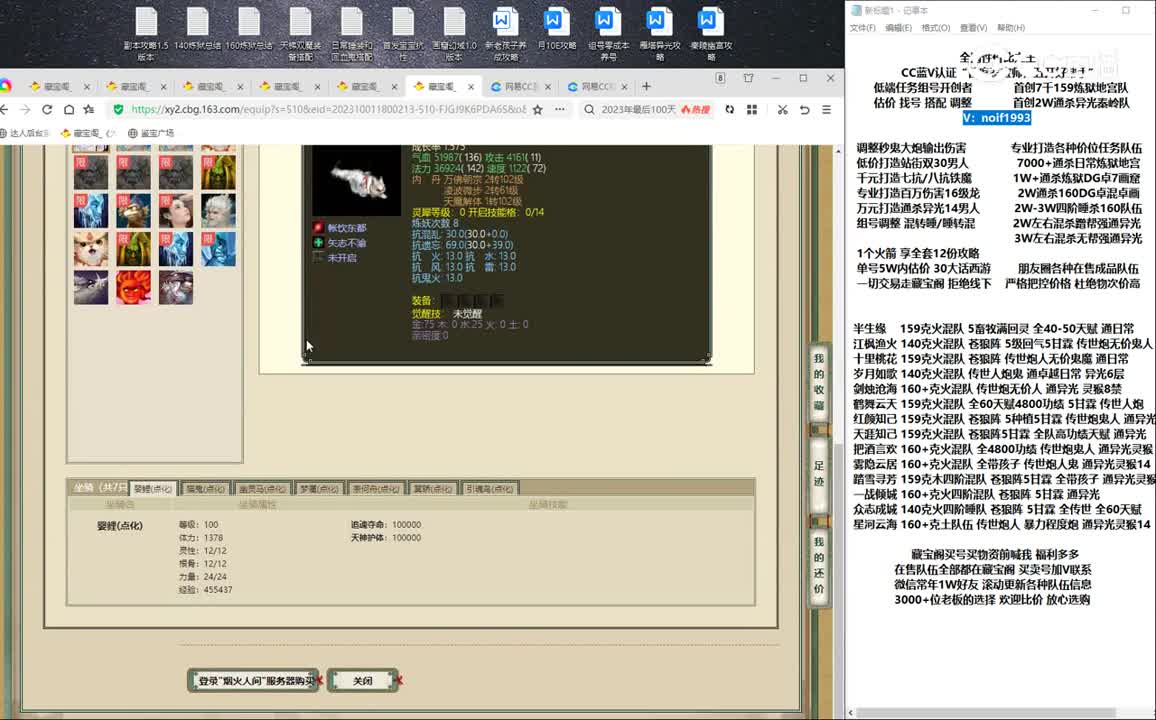The width and height of the screenshot is (1156, 720).
Task: Open Notepad 格式(O) menu
Action: 936,28
